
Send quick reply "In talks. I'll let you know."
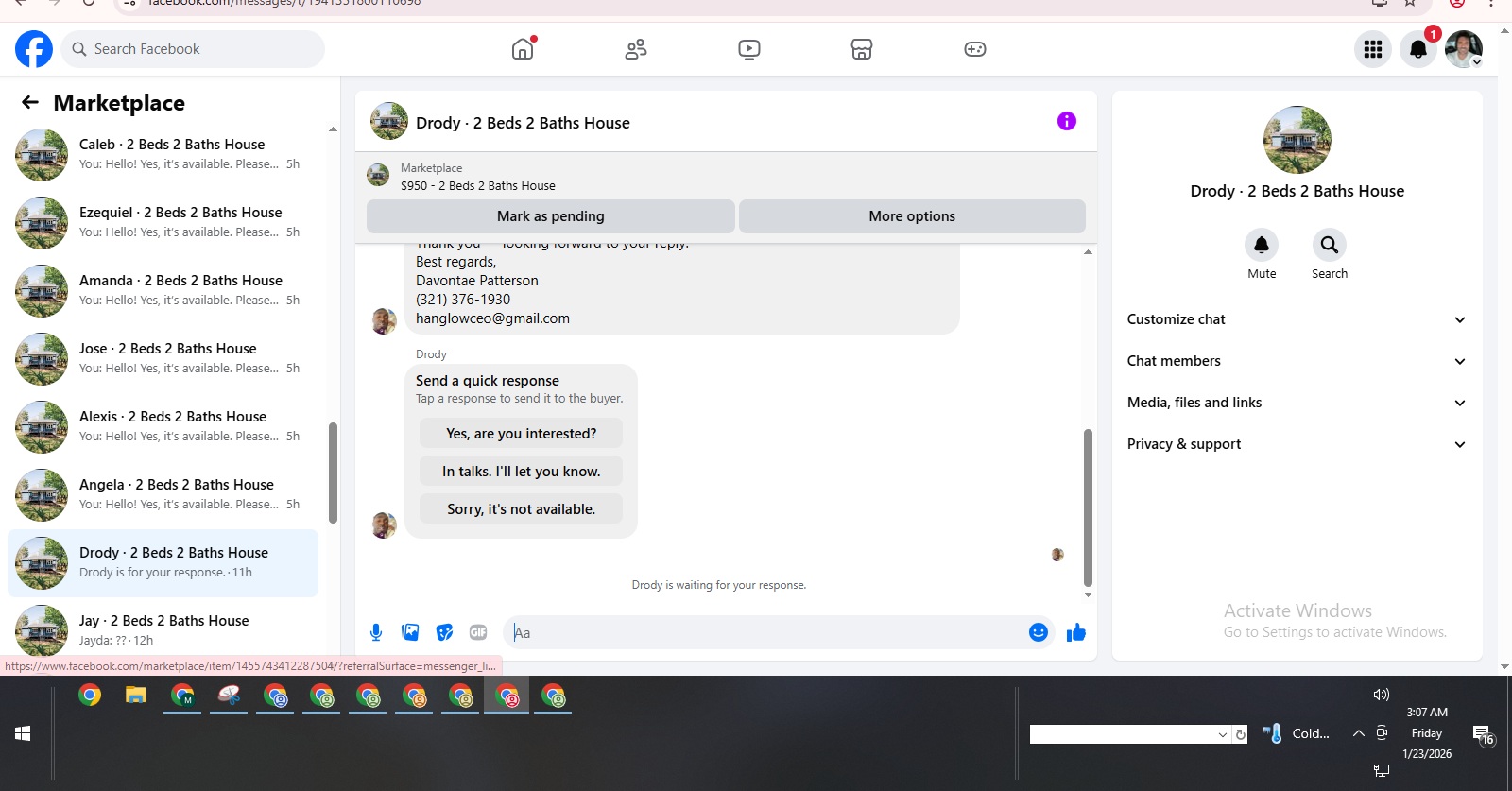click(522, 472)
